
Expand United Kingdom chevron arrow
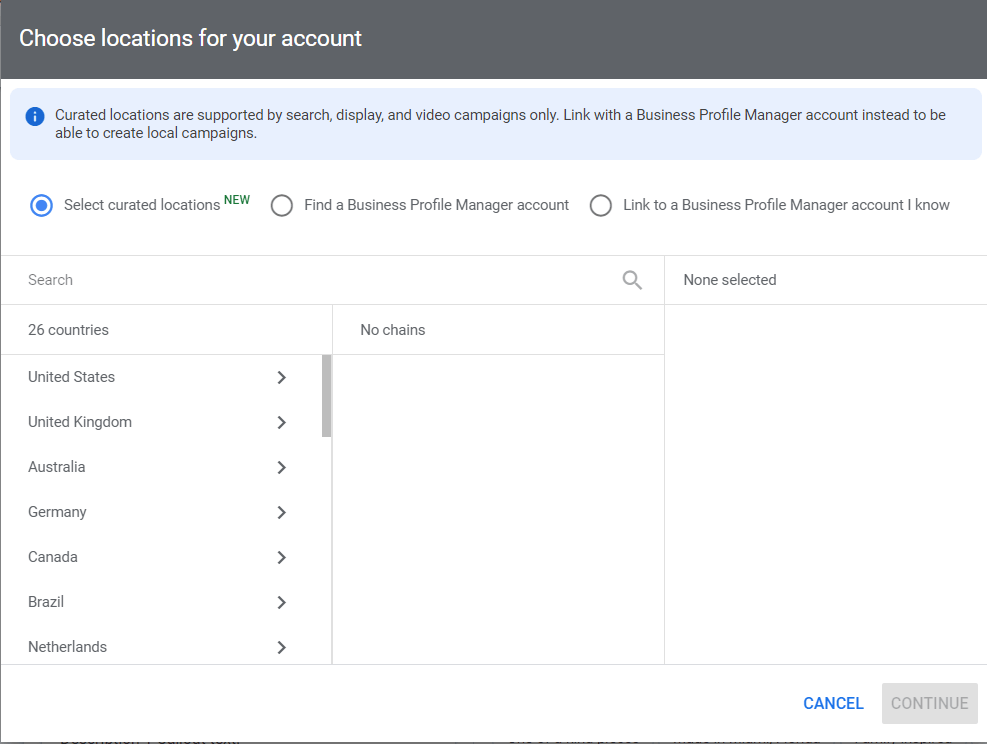click(x=281, y=422)
